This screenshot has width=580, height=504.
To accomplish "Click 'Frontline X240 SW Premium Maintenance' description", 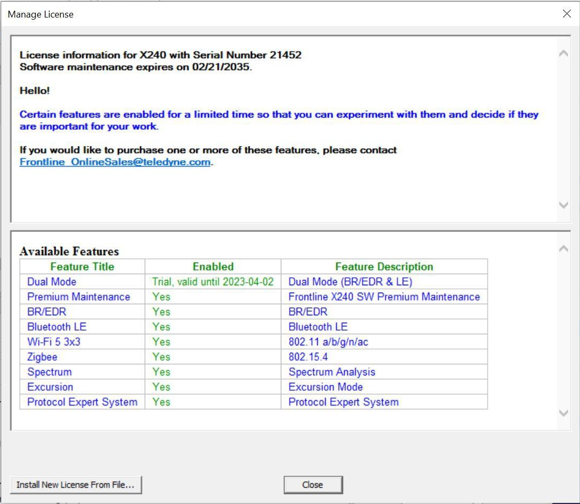I will pyautogui.click(x=384, y=297).
